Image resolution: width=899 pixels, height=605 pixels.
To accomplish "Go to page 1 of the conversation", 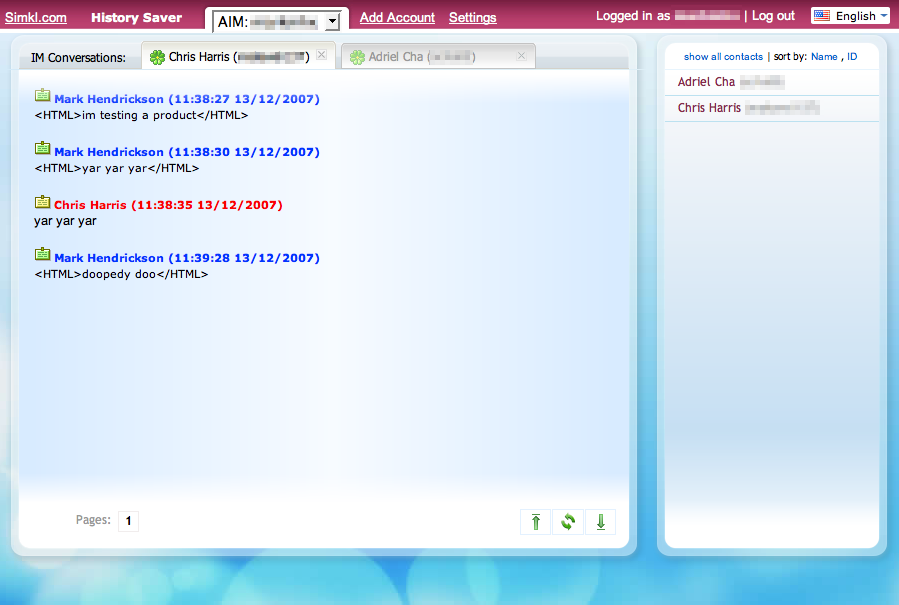I will (128, 521).
